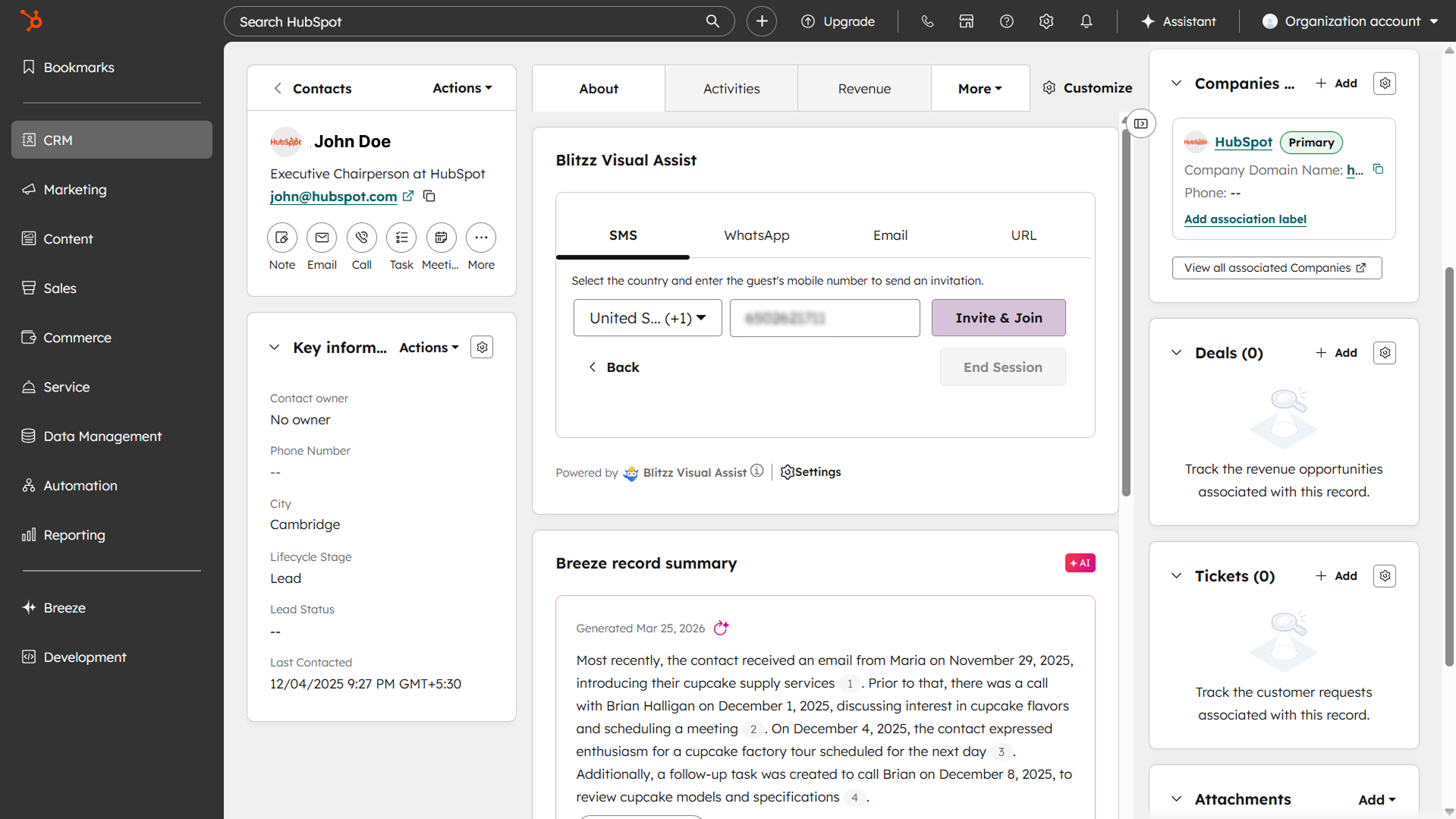Create a Note for John Doe
The width and height of the screenshot is (1456, 819).
[x=282, y=238]
